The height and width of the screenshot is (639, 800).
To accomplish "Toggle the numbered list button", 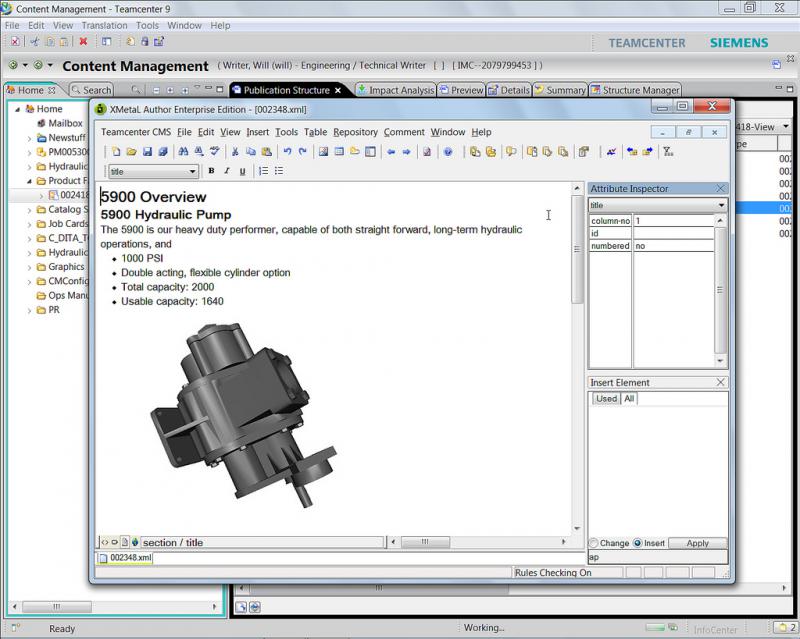I will click(x=263, y=171).
